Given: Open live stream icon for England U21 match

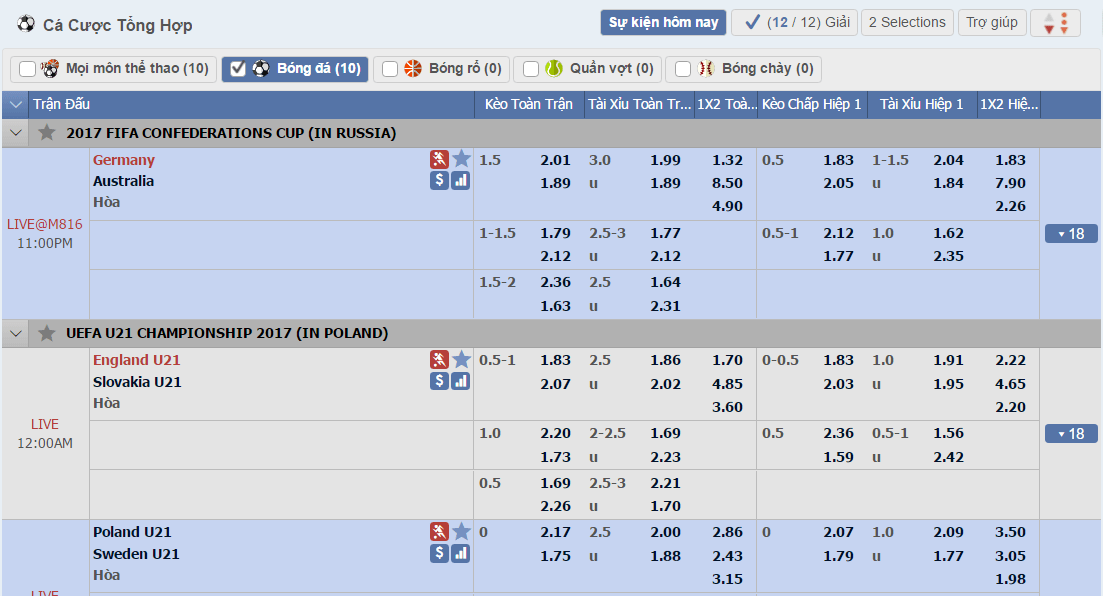Looking at the screenshot, I should coord(440,360).
